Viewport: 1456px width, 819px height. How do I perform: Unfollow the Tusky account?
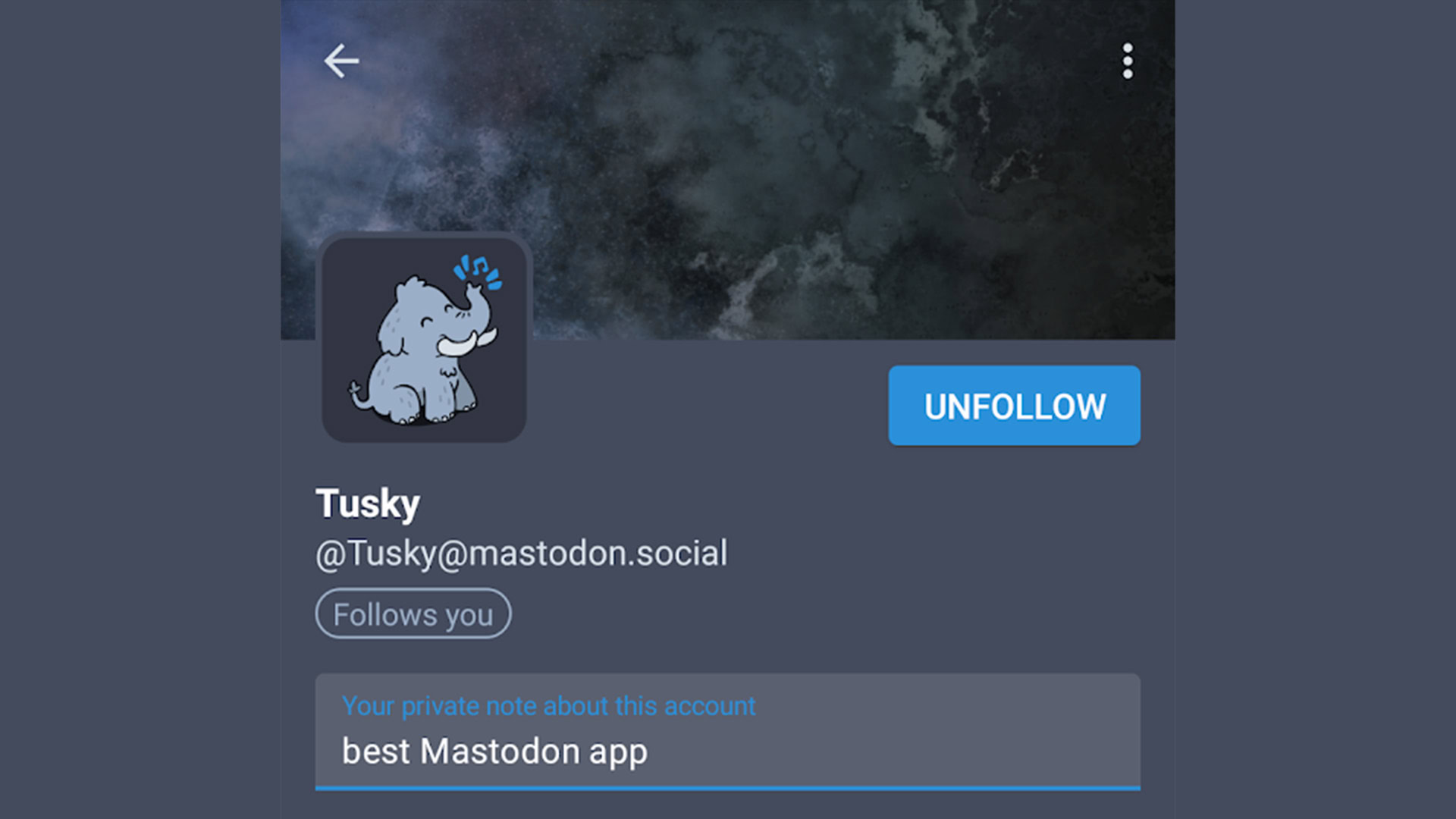point(1014,406)
